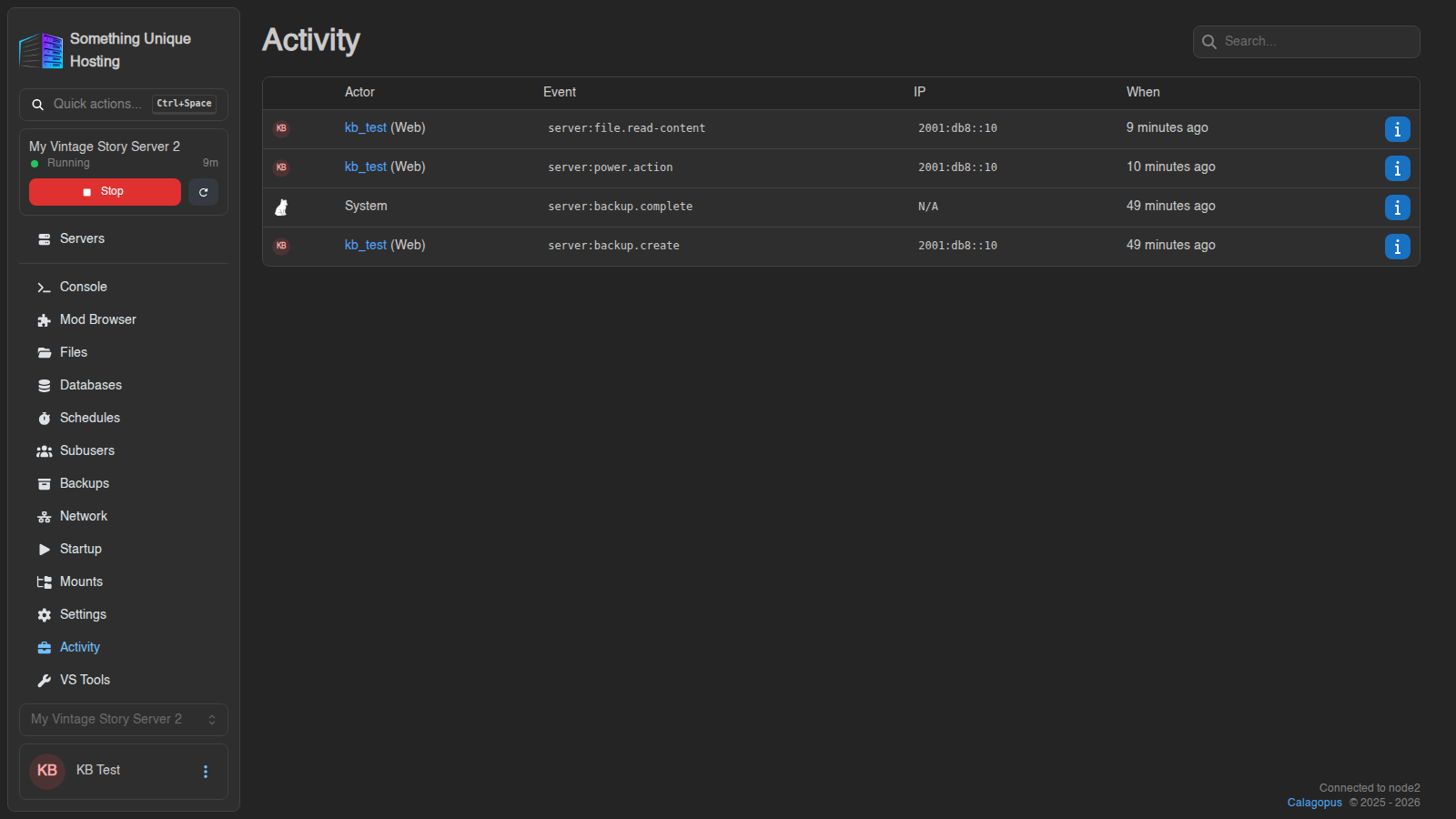
Task: Click the Event column header
Action: 560,93
